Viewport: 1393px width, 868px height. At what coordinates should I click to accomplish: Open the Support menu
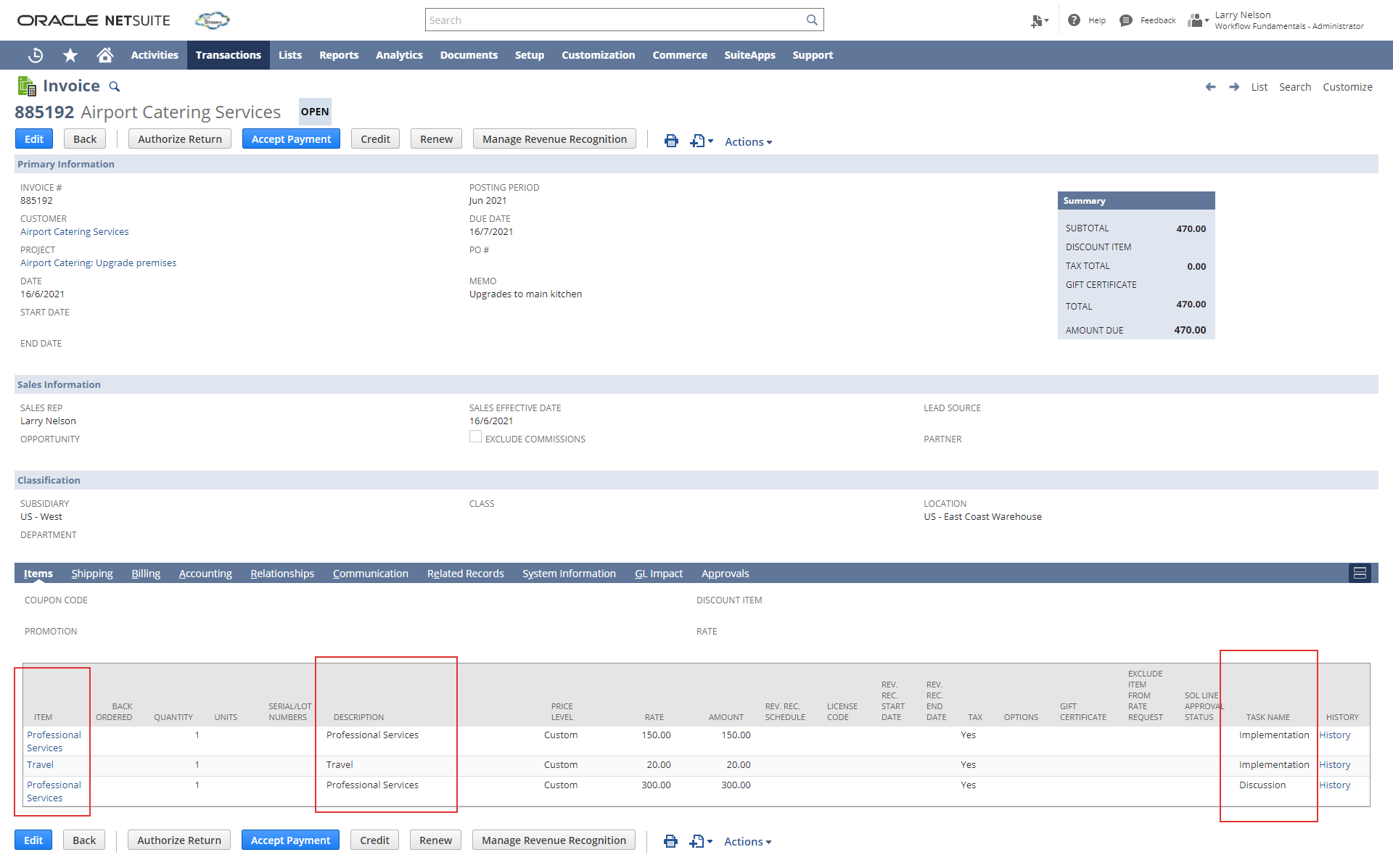[x=813, y=55]
